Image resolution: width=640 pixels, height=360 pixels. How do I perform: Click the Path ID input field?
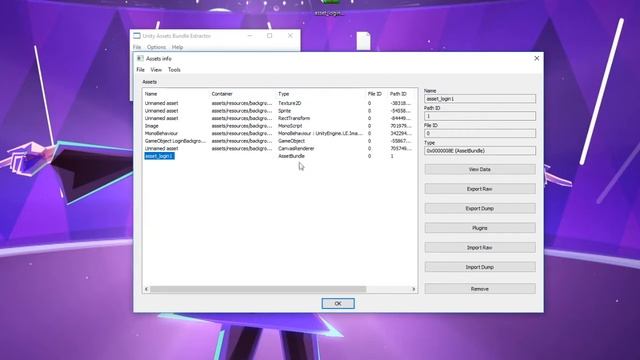coord(480,116)
